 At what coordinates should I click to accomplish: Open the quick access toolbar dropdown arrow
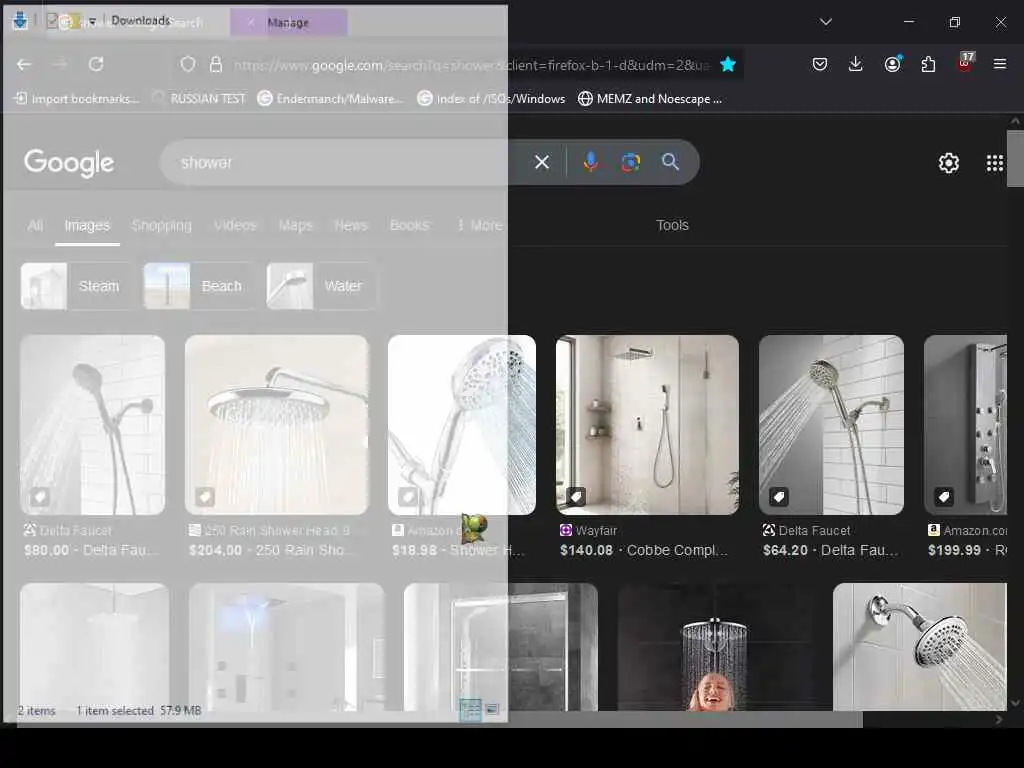click(x=92, y=22)
